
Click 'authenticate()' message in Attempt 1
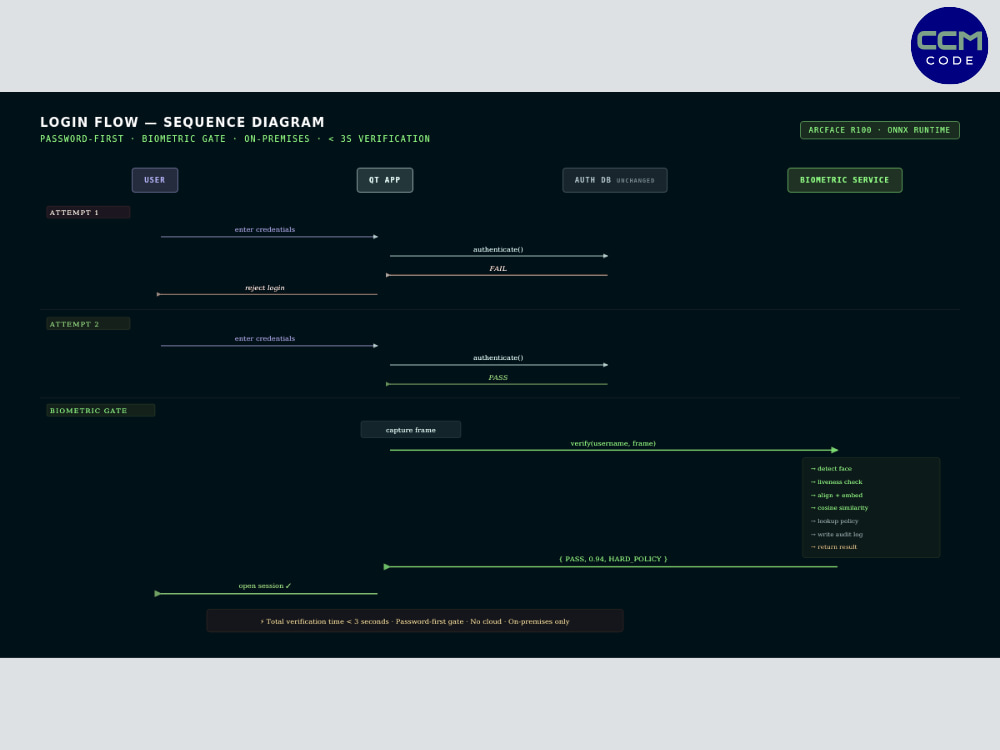coord(498,249)
